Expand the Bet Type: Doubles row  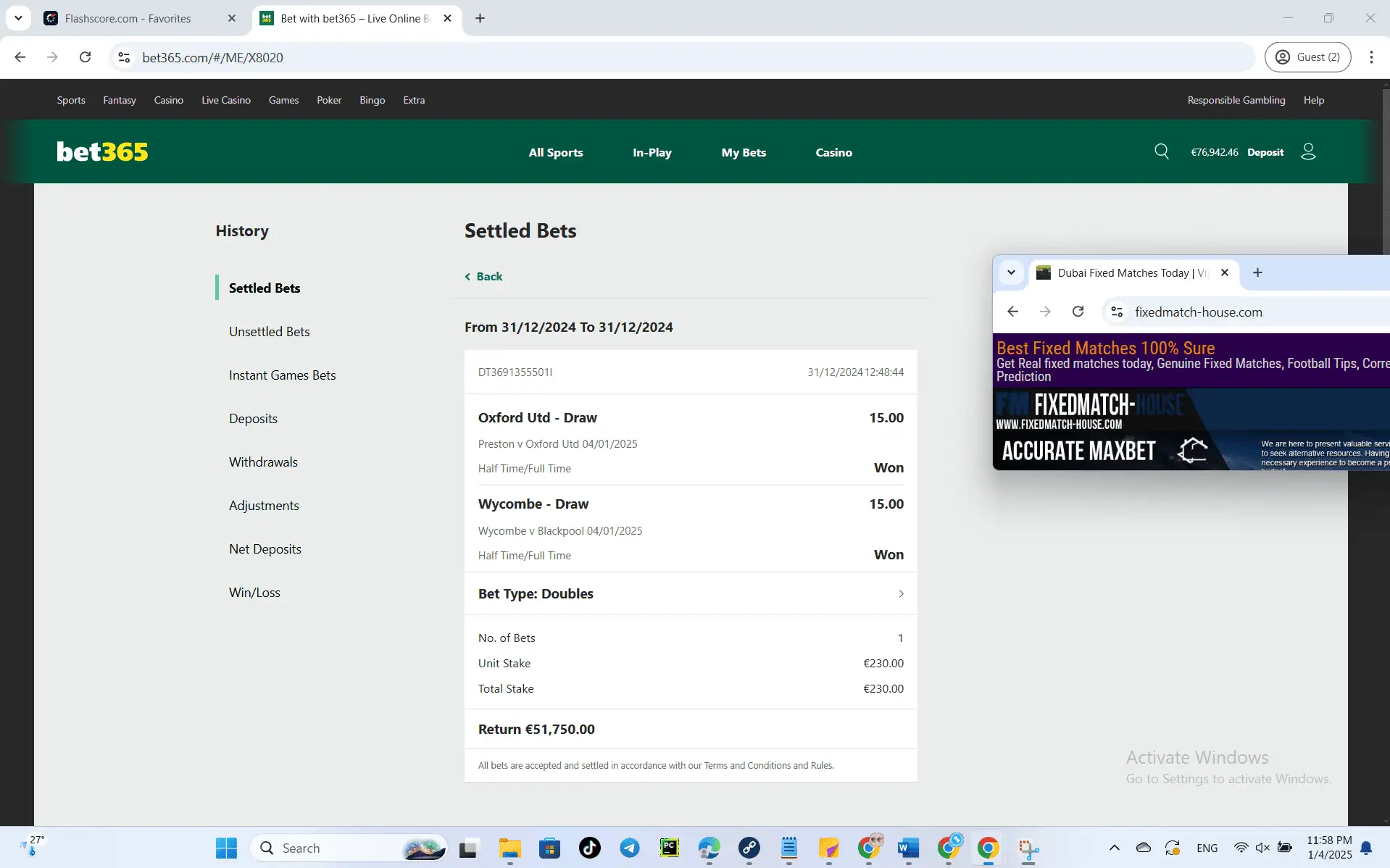coord(690,593)
